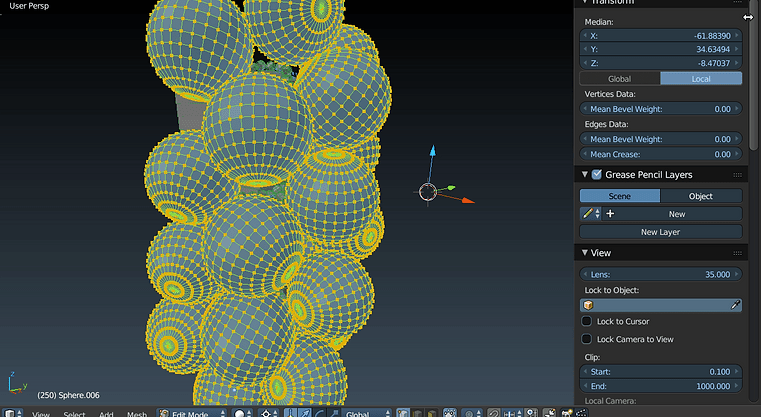The width and height of the screenshot is (761, 417).
Task: Collapse the Grease Pencil Layers panel
Action: 584,174
